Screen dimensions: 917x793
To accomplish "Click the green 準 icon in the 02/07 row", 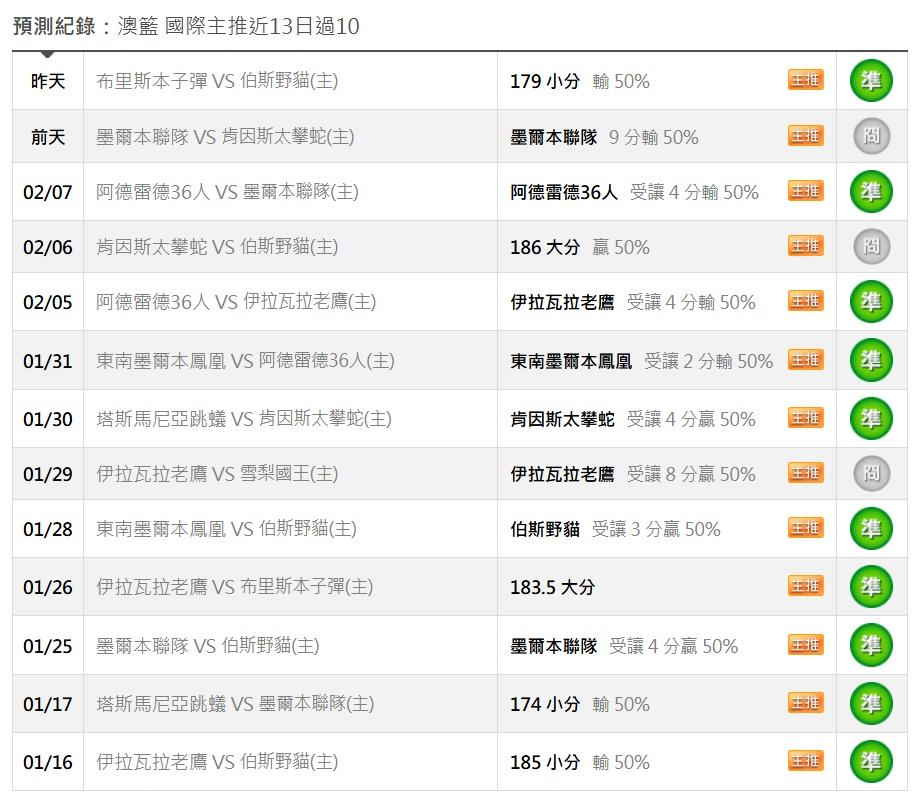I will (871, 192).
